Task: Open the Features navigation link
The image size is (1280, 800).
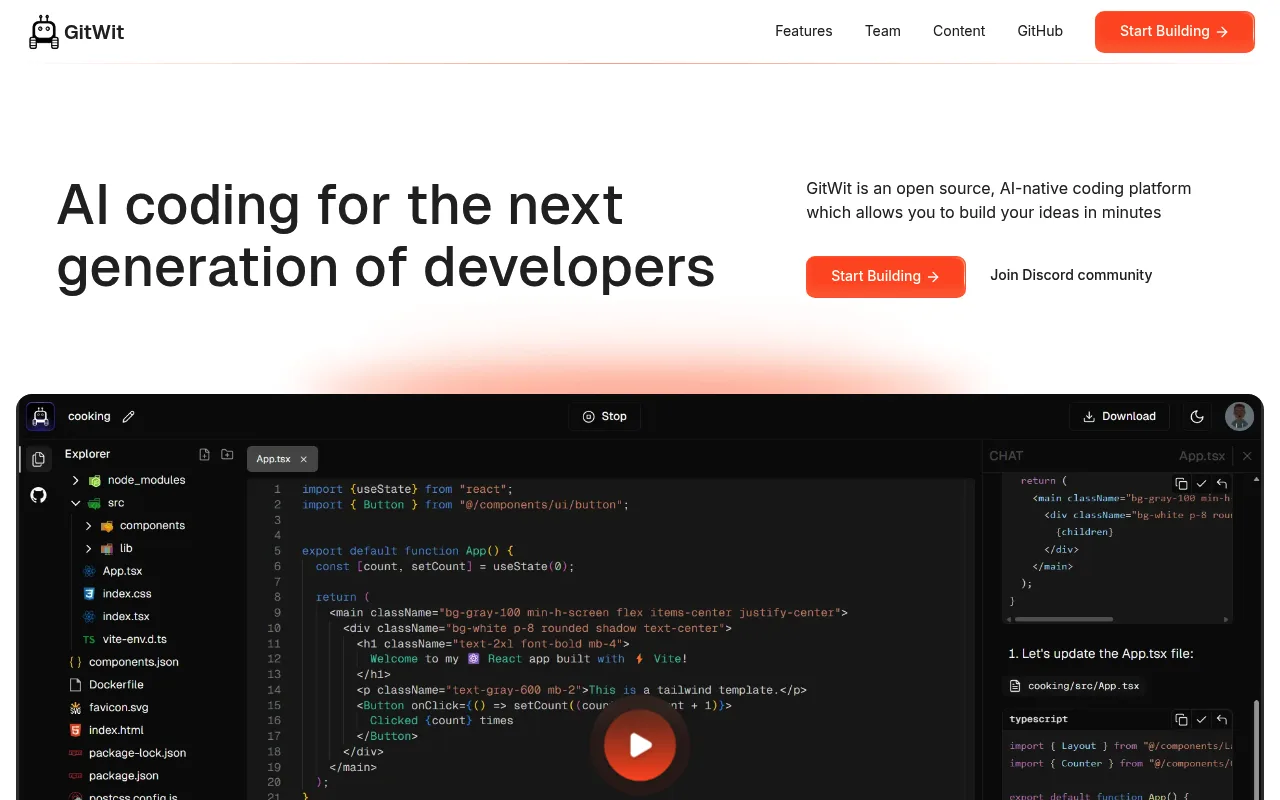Action: point(804,31)
